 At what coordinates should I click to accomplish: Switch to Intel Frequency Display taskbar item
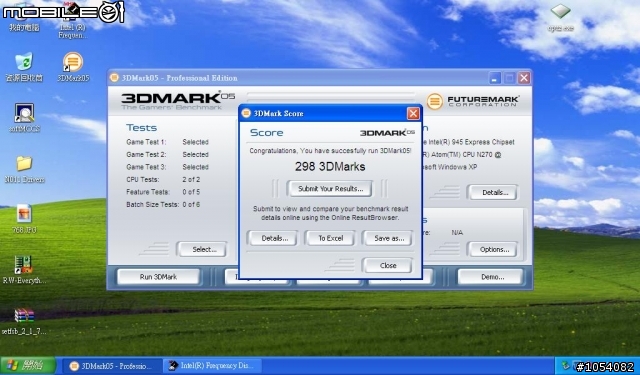click(211, 366)
